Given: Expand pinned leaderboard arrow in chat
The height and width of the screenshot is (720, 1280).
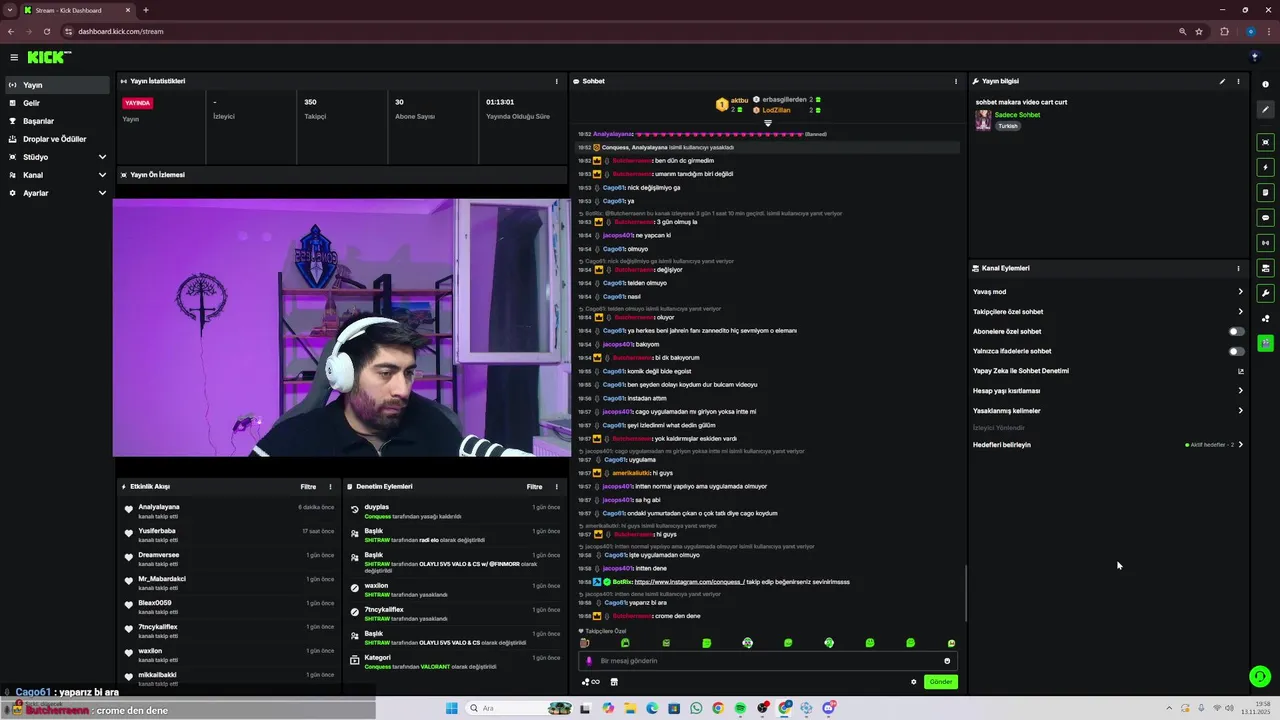Looking at the screenshot, I should click(x=768, y=123).
